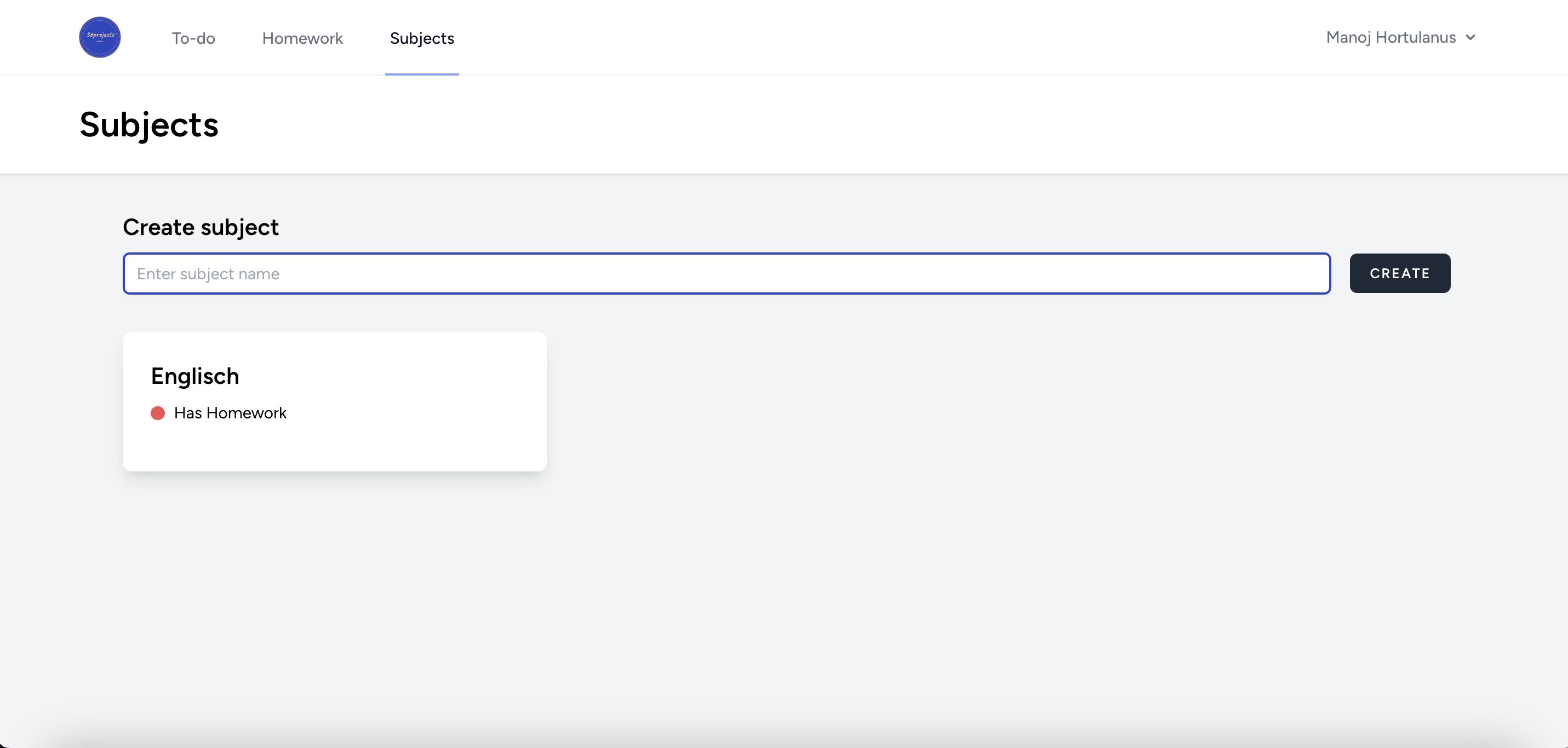Click the Has Homework label
The image size is (1568, 748).
(x=230, y=413)
